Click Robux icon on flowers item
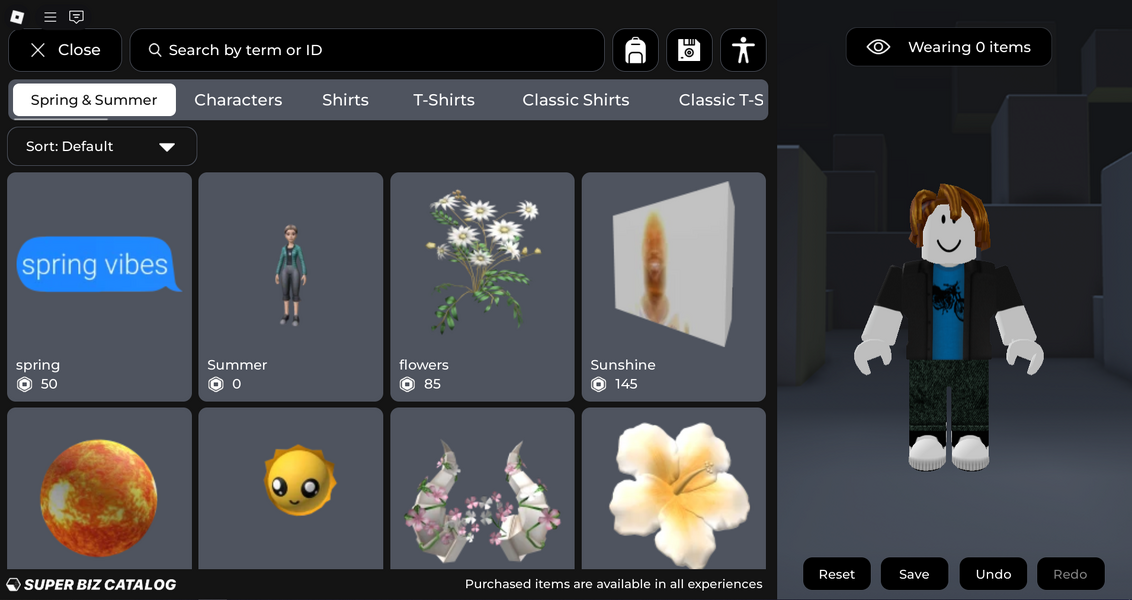Image resolution: width=1132 pixels, height=600 pixels. pyautogui.click(x=408, y=384)
